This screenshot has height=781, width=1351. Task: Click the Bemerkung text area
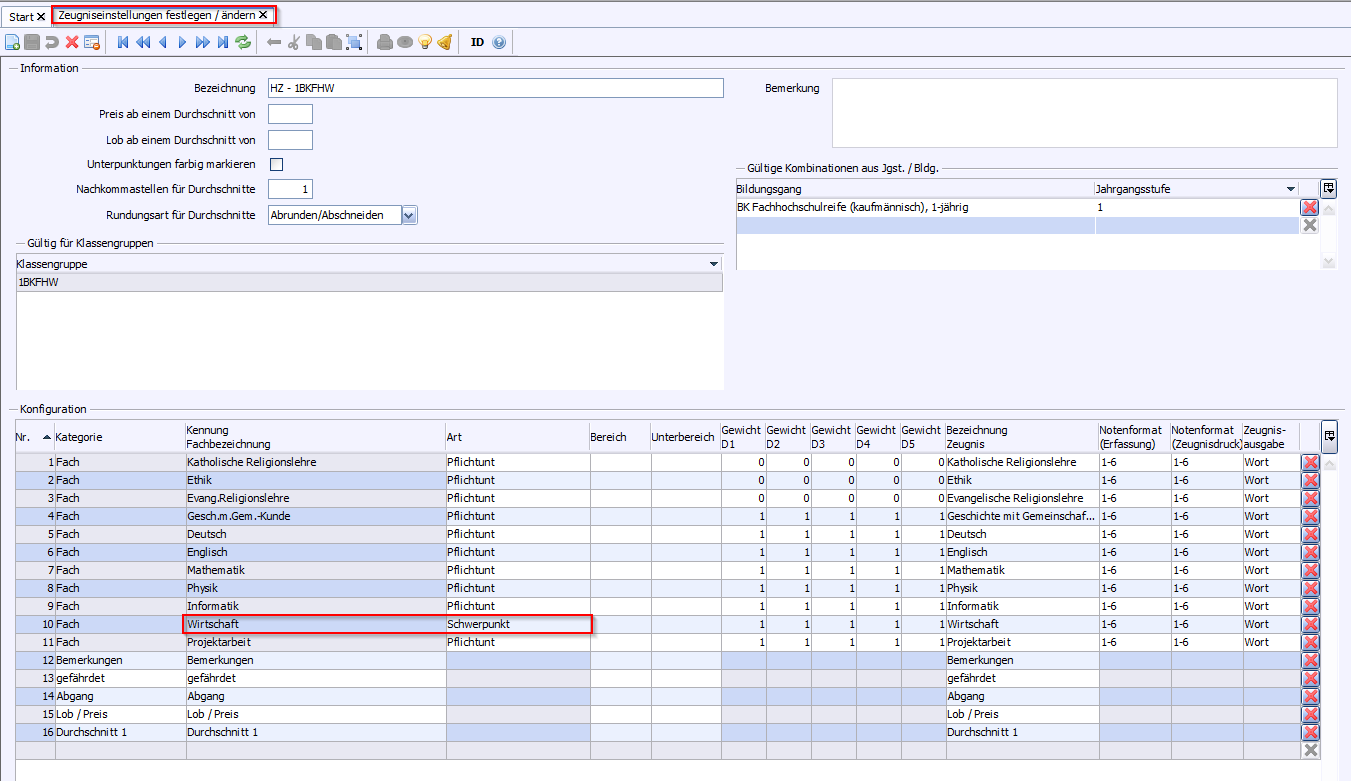(1084, 113)
